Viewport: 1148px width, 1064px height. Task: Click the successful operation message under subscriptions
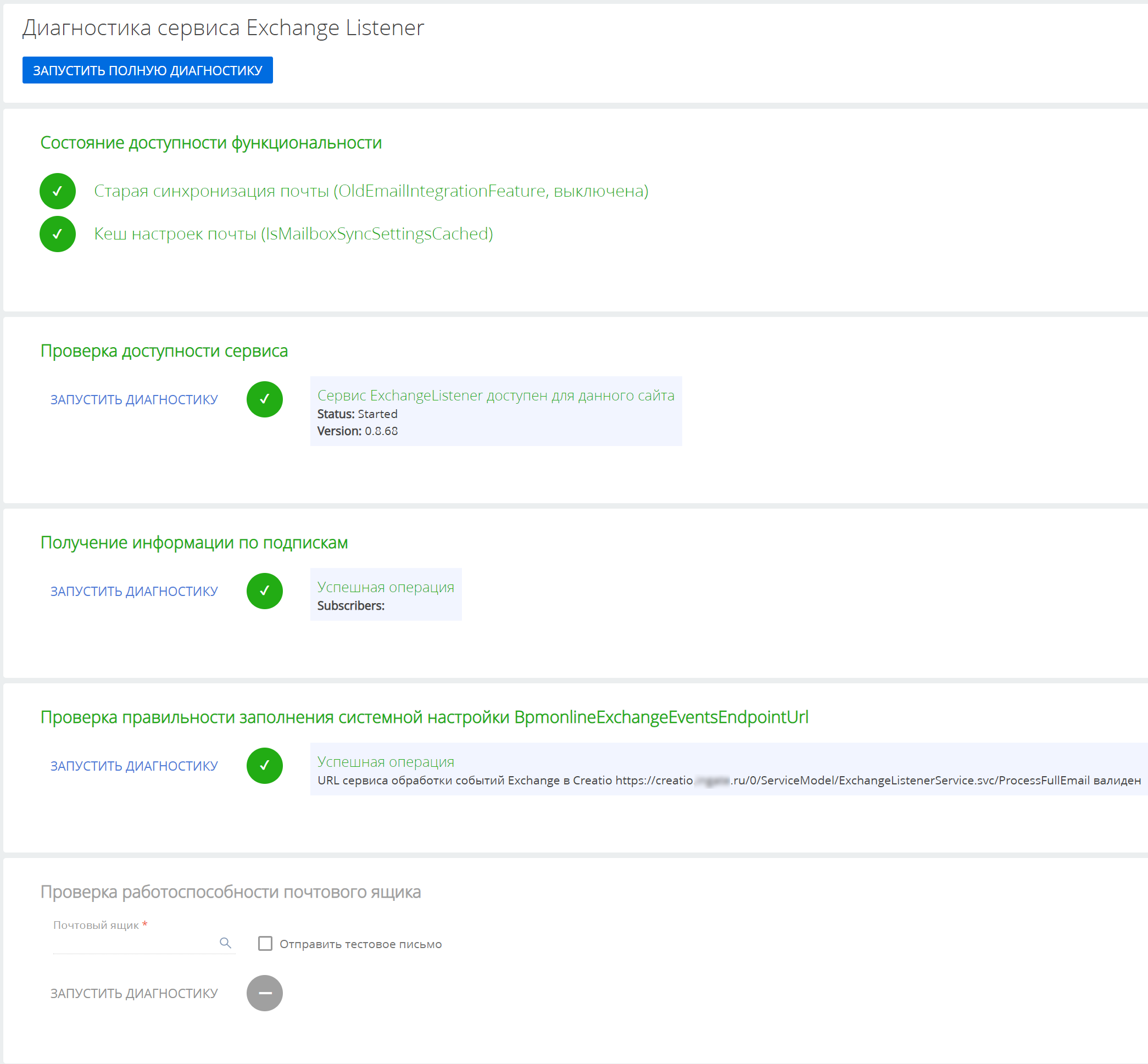coord(386,587)
